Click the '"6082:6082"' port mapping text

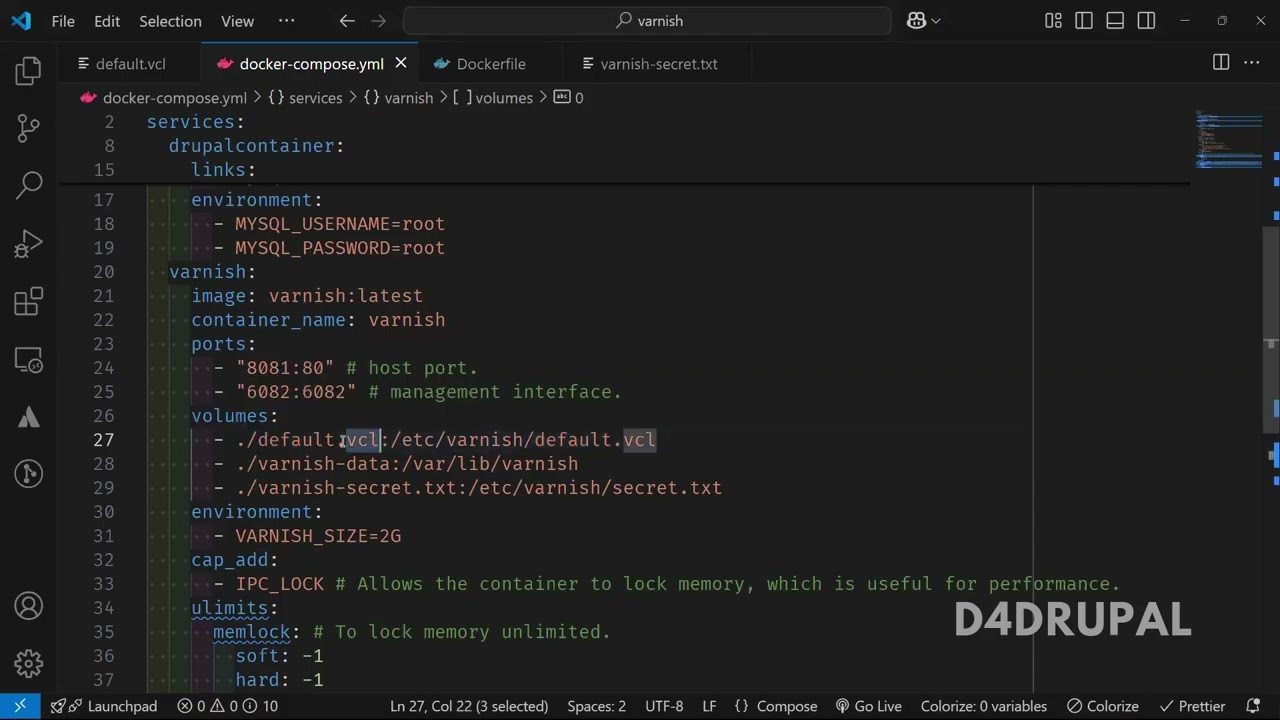click(296, 392)
